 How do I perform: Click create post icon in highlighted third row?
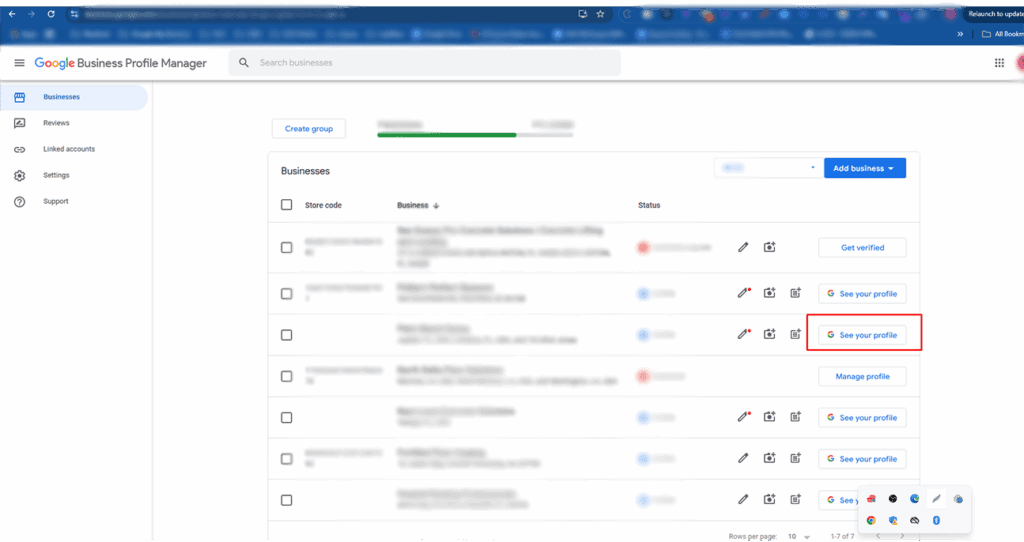point(795,335)
